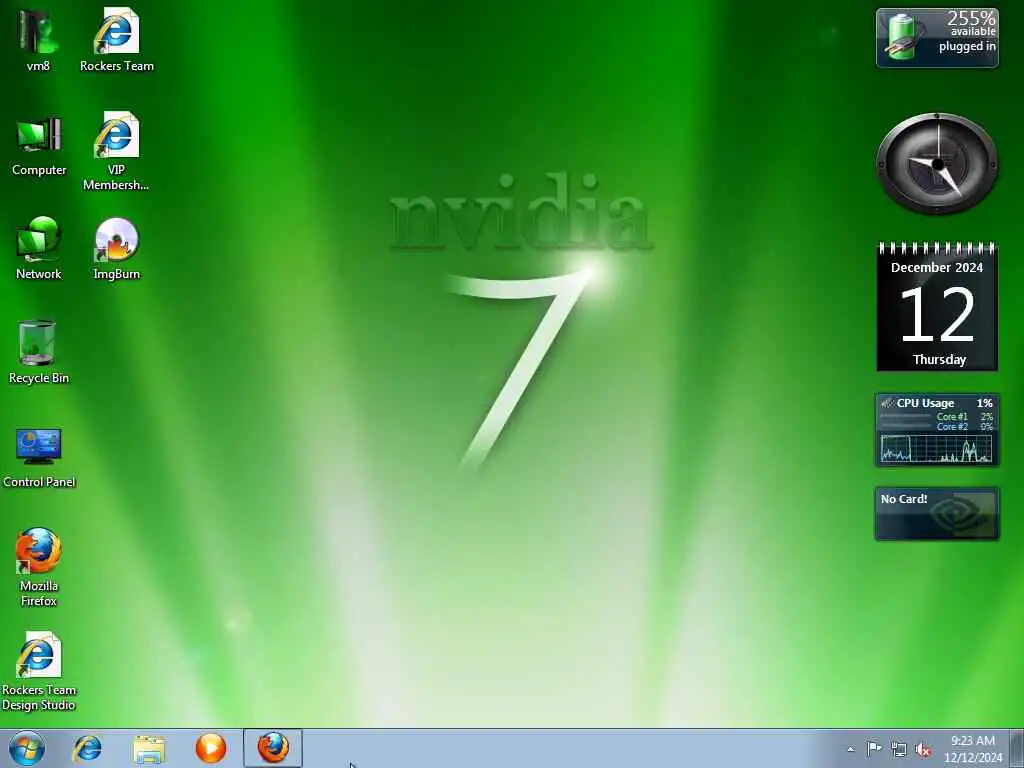Open the vm8 desktop icon

38,39
